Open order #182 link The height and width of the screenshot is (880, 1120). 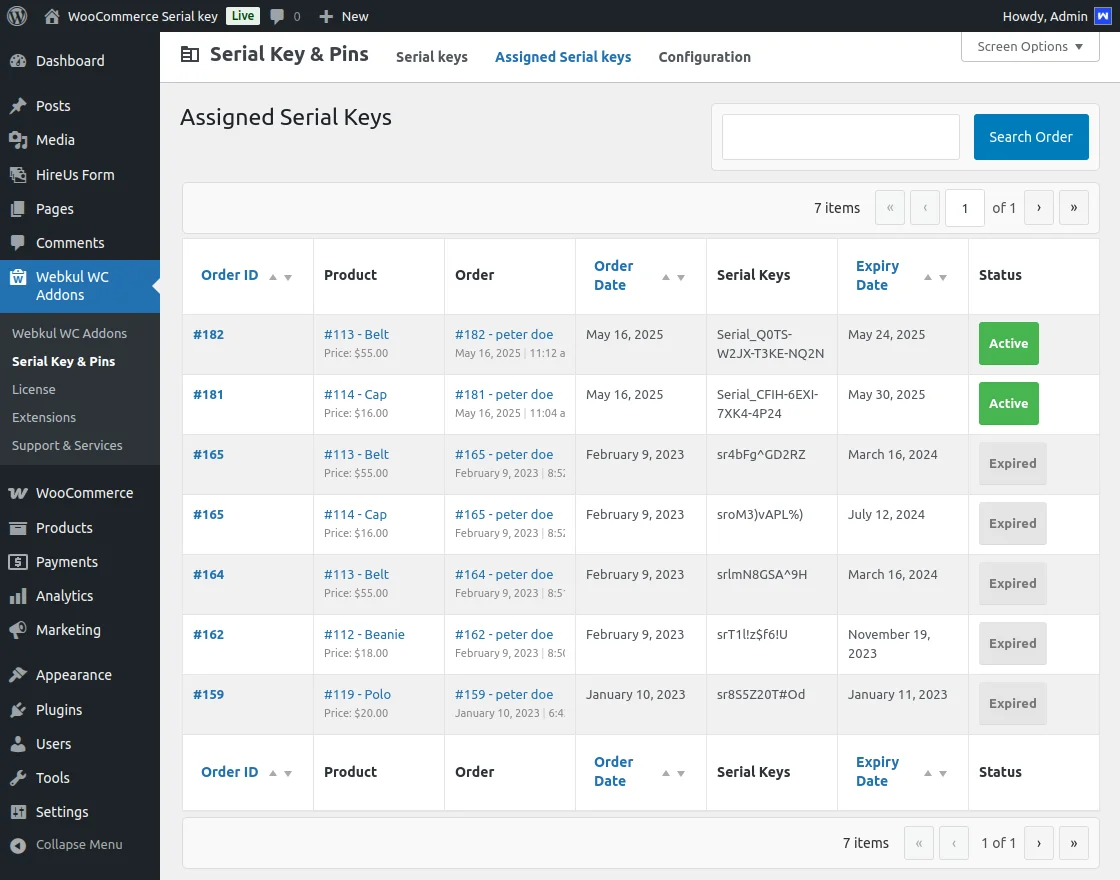(x=208, y=335)
